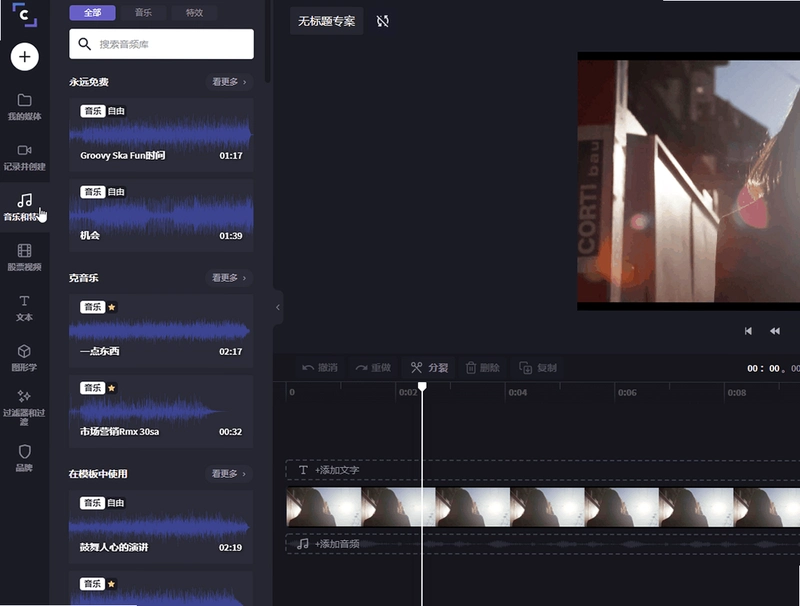Switch to 特效 tab

coord(194,13)
